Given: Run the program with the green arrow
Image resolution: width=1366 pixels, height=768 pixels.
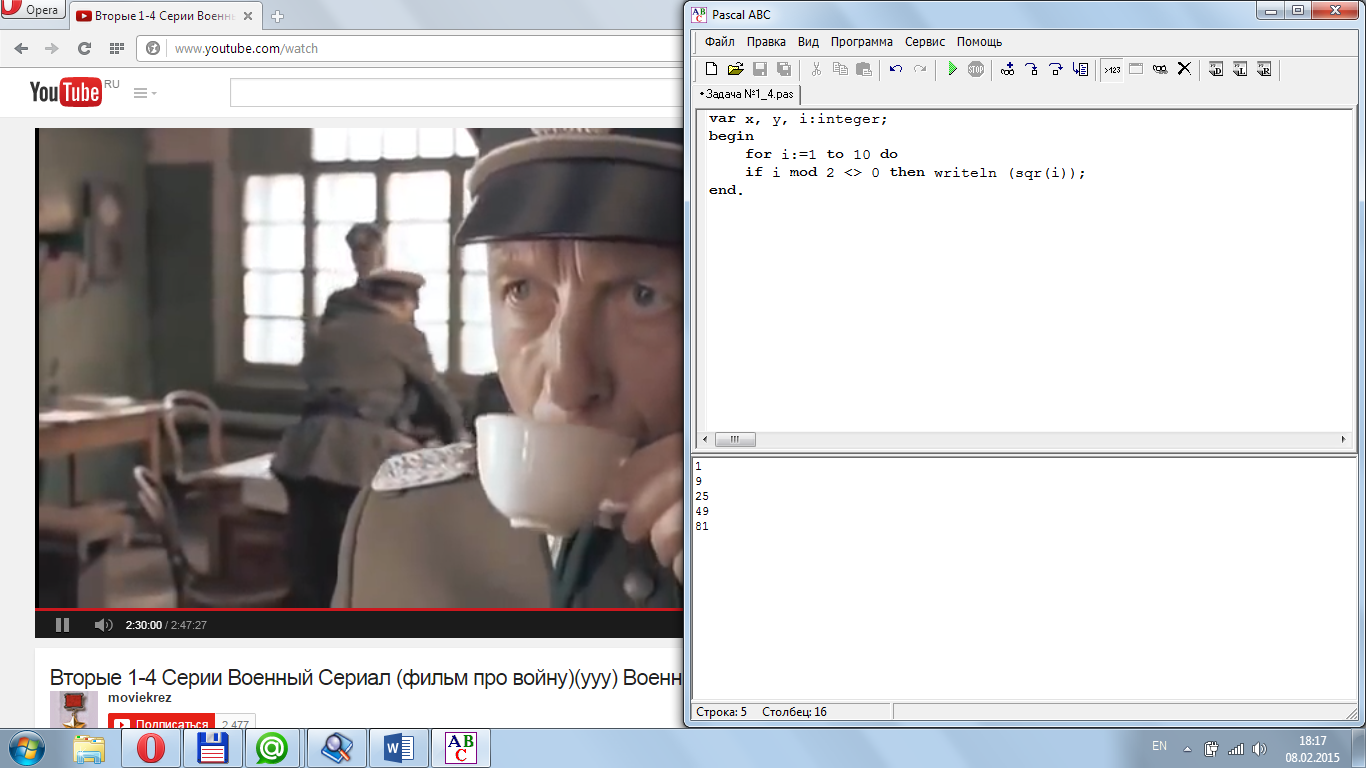Looking at the screenshot, I should pyautogui.click(x=952, y=69).
